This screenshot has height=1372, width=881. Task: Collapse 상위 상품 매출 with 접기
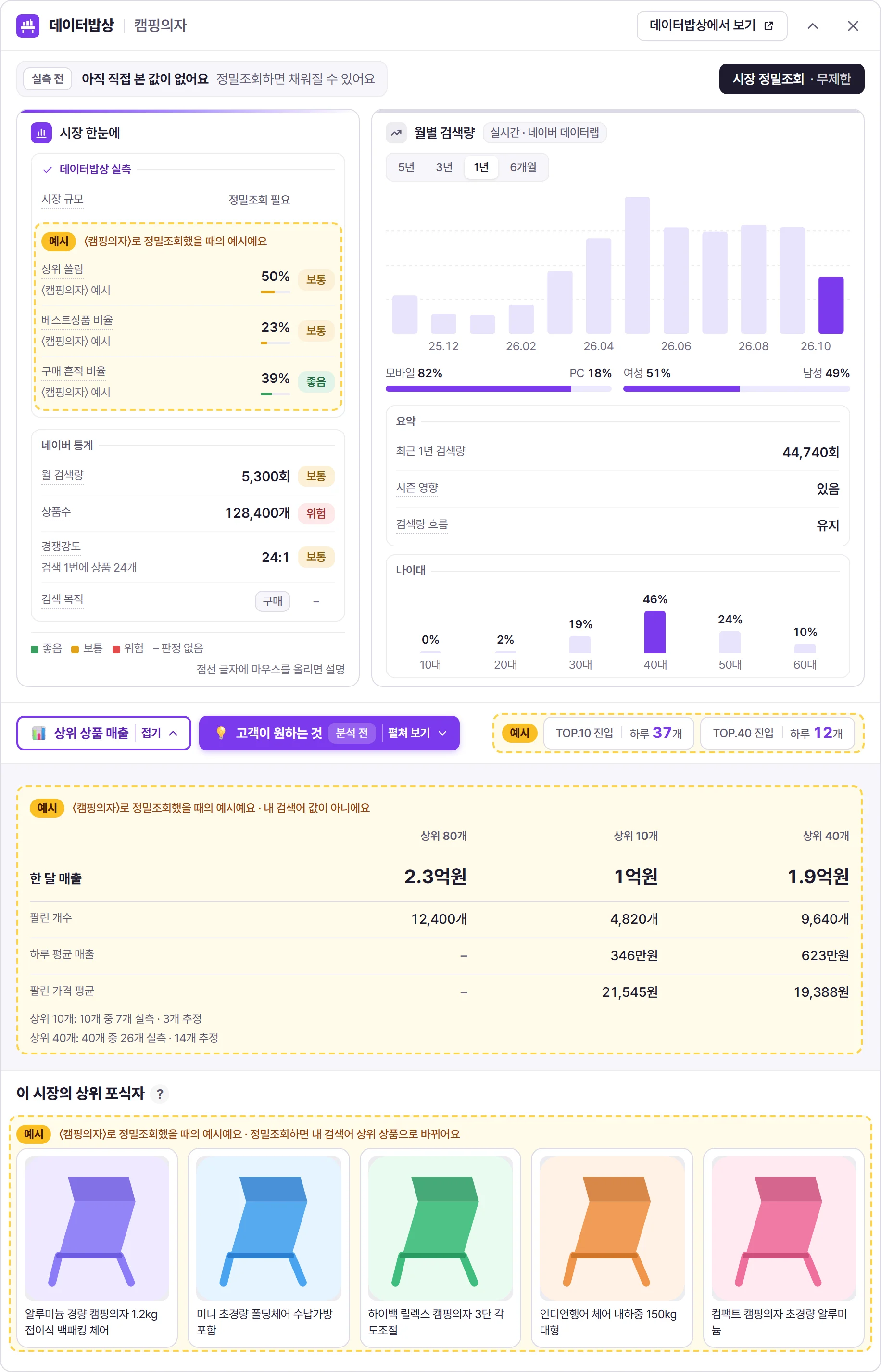click(x=159, y=733)
